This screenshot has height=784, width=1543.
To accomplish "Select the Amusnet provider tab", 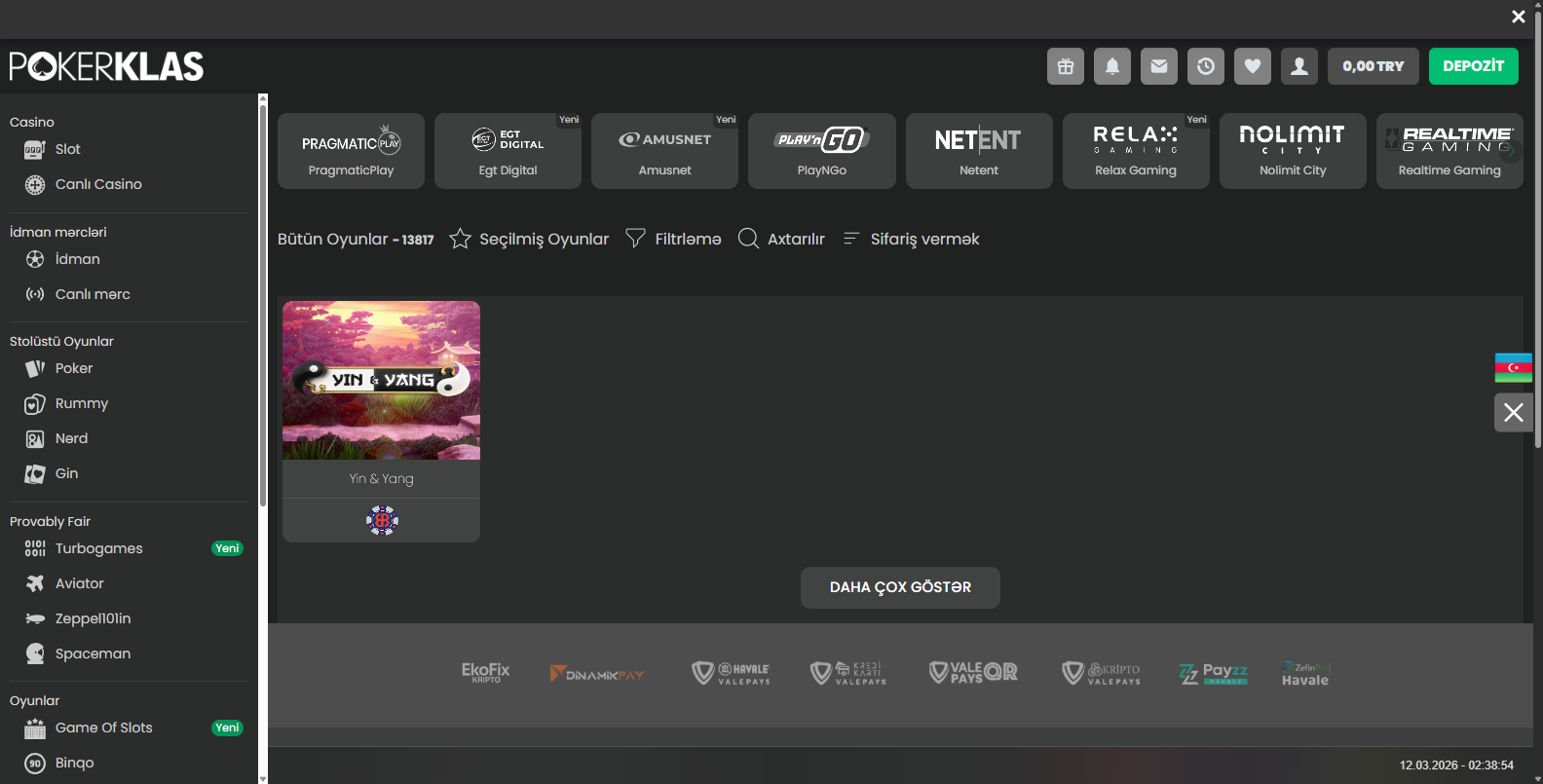I will coord(664,151).
